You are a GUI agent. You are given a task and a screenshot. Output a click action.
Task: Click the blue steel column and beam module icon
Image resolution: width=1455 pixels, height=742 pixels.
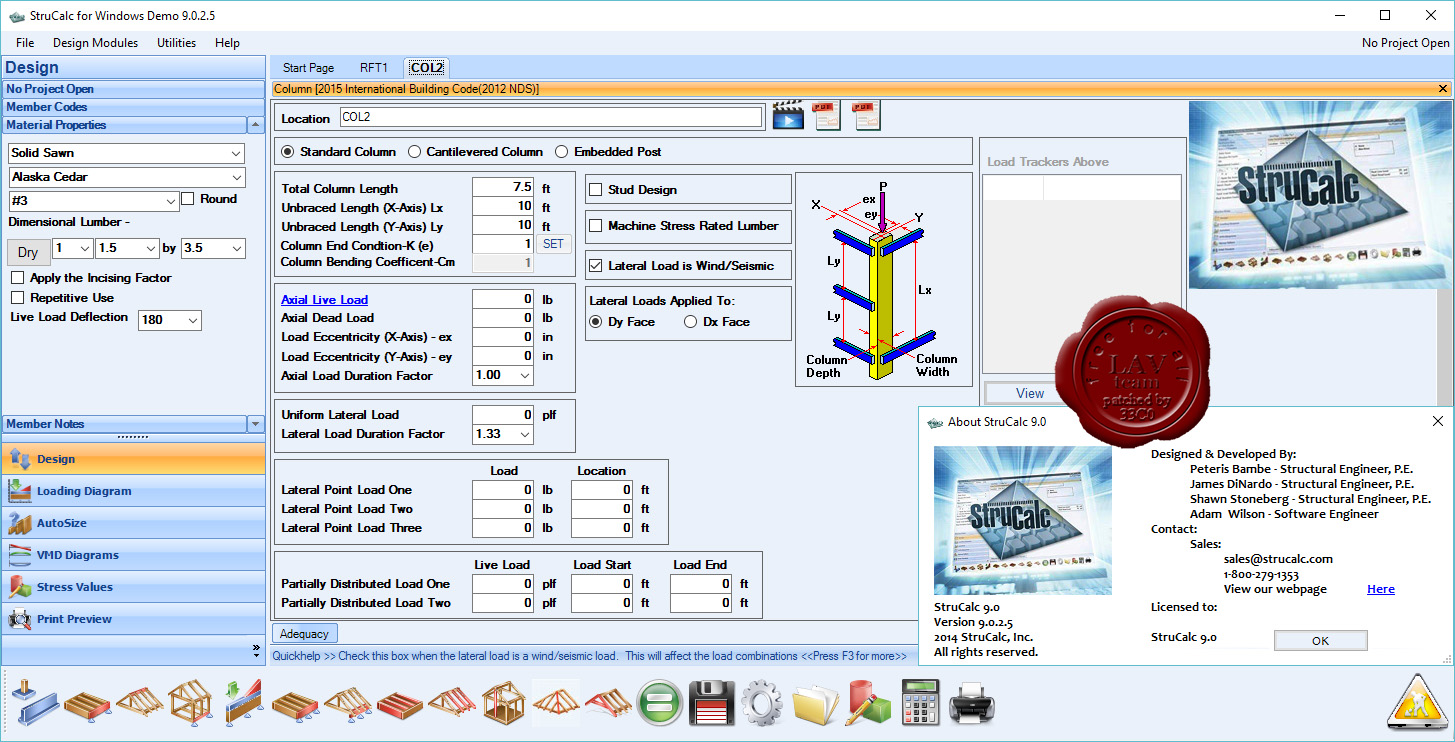coord(35,704)
